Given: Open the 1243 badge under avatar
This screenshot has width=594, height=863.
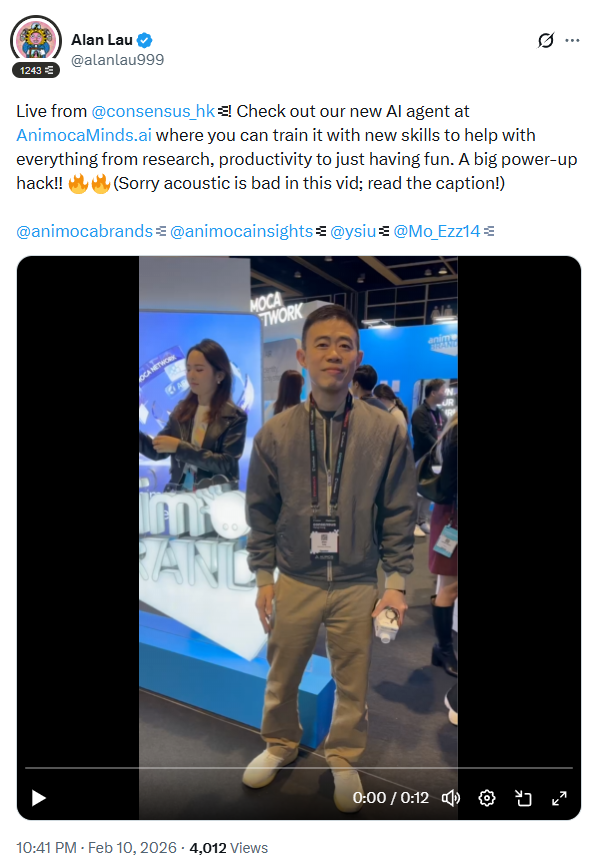Looking at the screenshot, I should pyautogui.click(x=36, y=70).
